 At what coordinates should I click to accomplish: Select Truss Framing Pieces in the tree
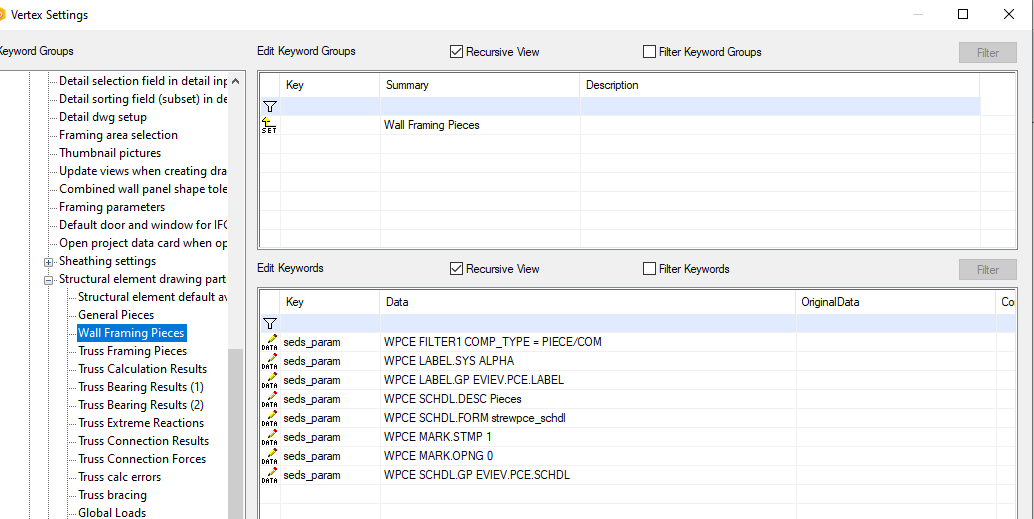coord(132,351)
